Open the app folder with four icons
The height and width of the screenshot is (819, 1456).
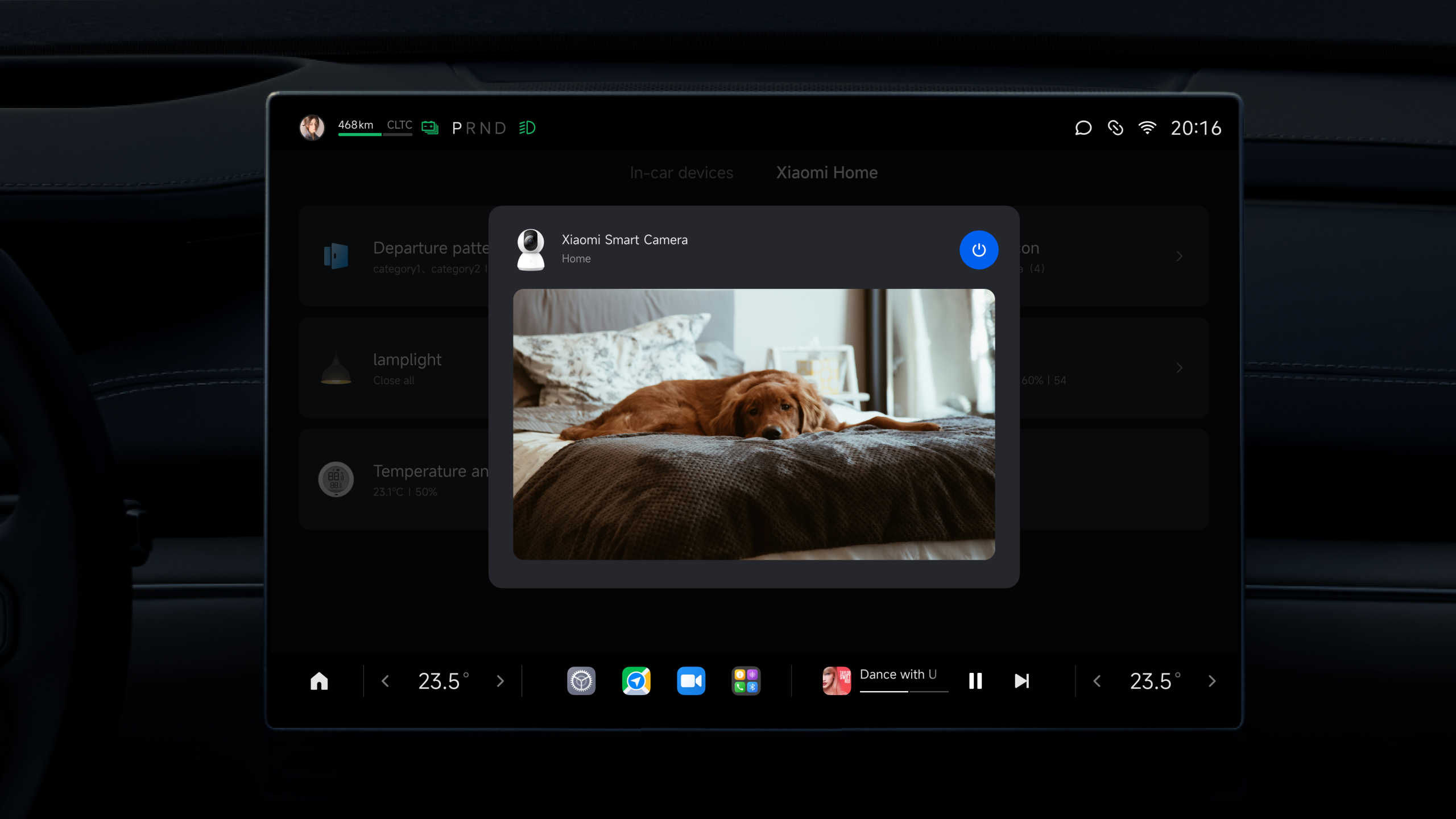746,681
